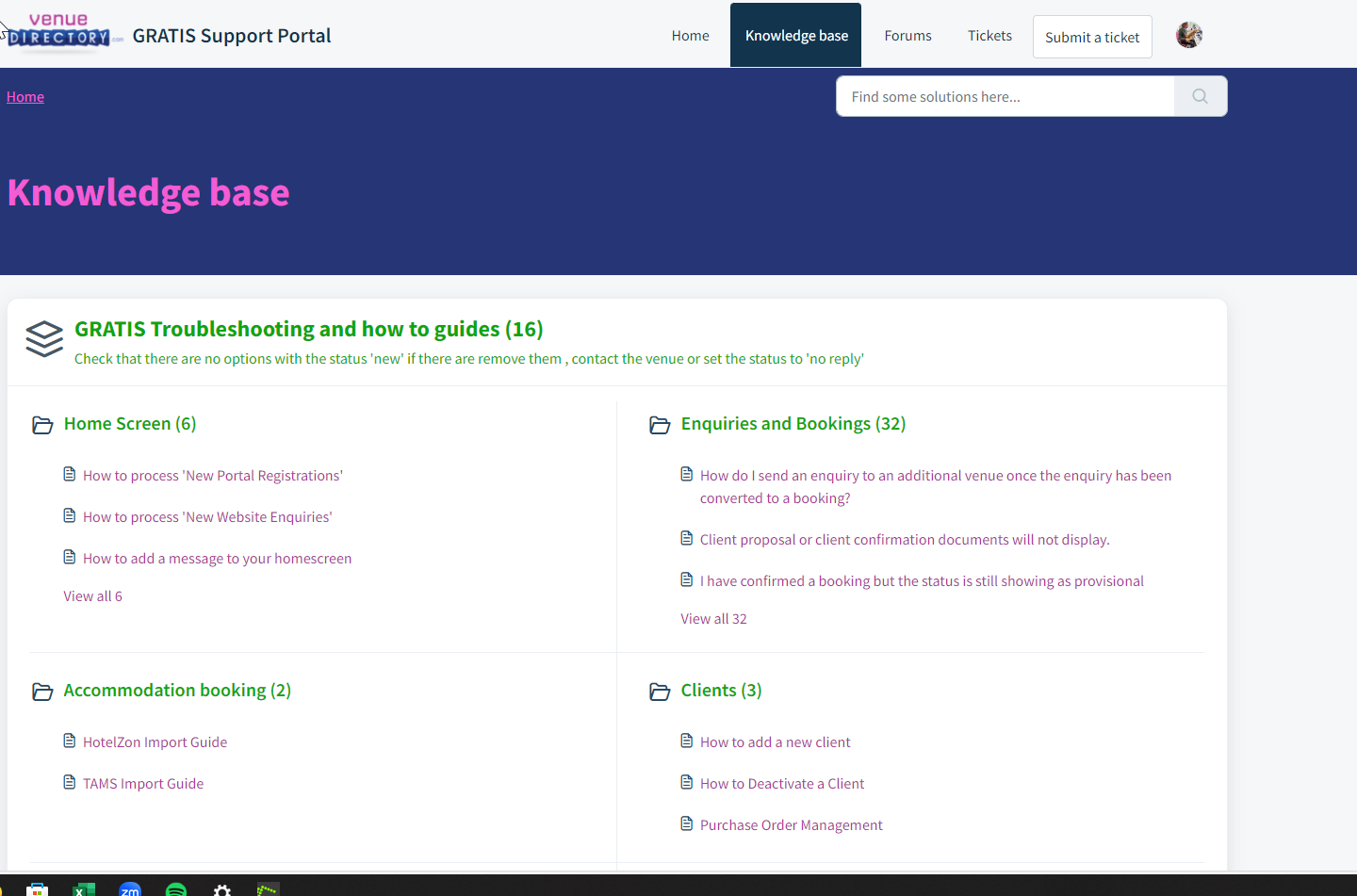
Task: Open Spotify from the taskbar
Action: point(176,889)
